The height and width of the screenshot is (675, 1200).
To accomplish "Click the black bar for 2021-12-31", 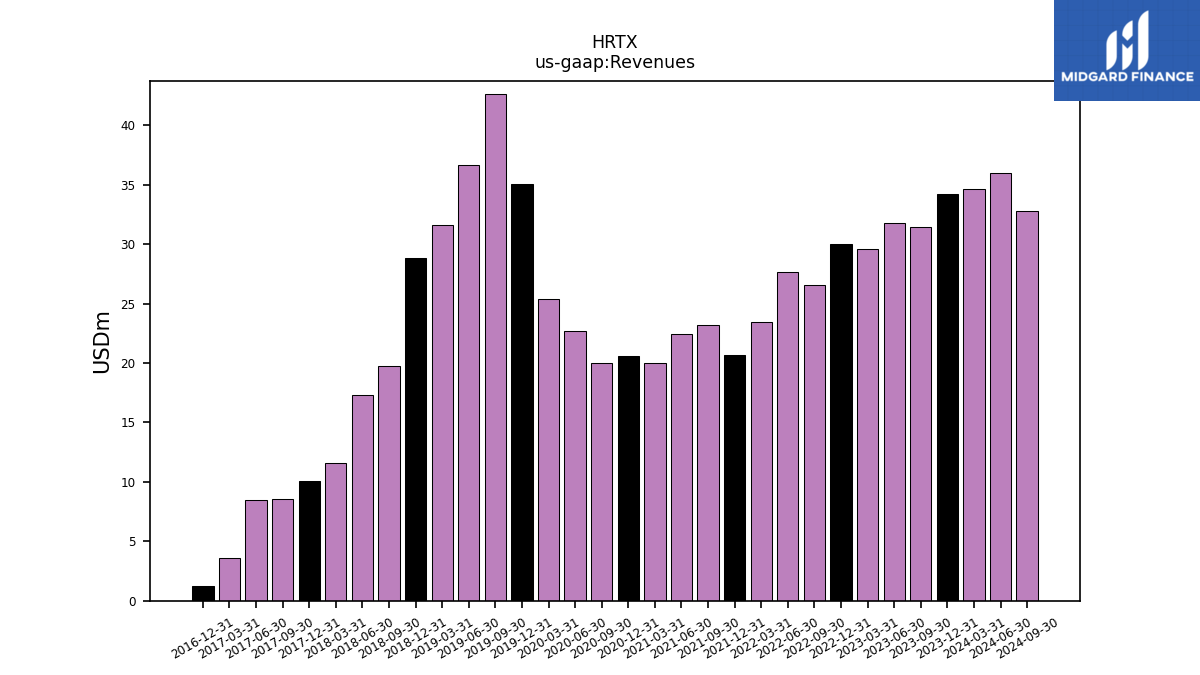I will pyautogui.click(x=734, y=478).
